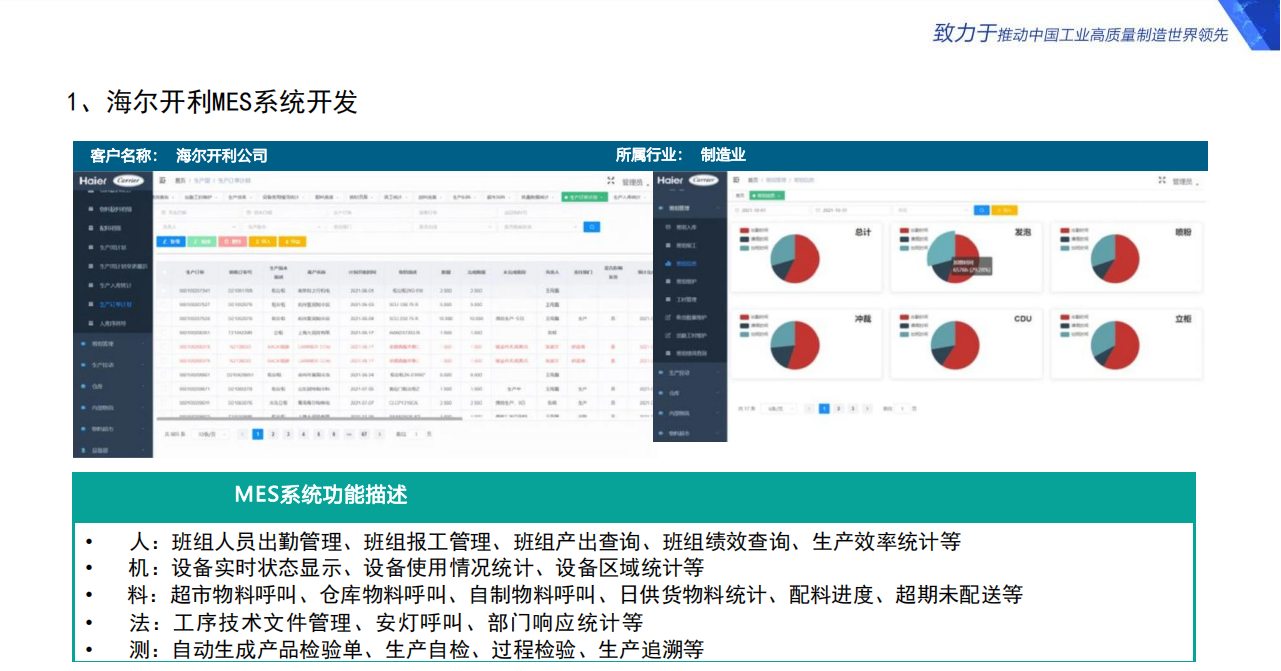Tick checkbox of the SCU 100 75 R row

coord(164,304)
